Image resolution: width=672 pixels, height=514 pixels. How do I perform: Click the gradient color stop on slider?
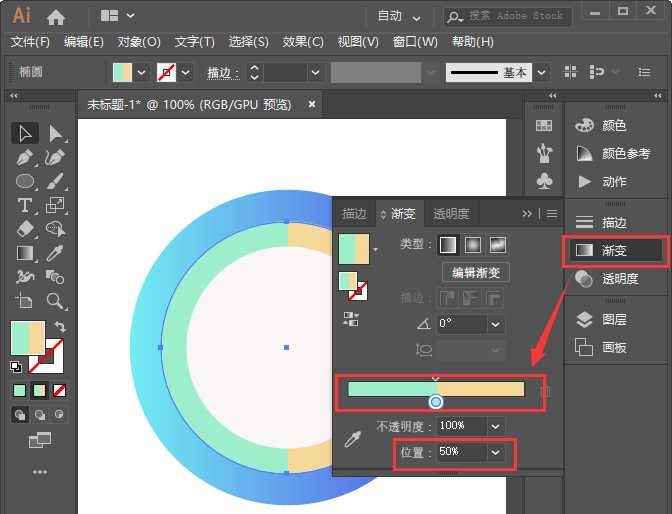[x=435, y=402]
